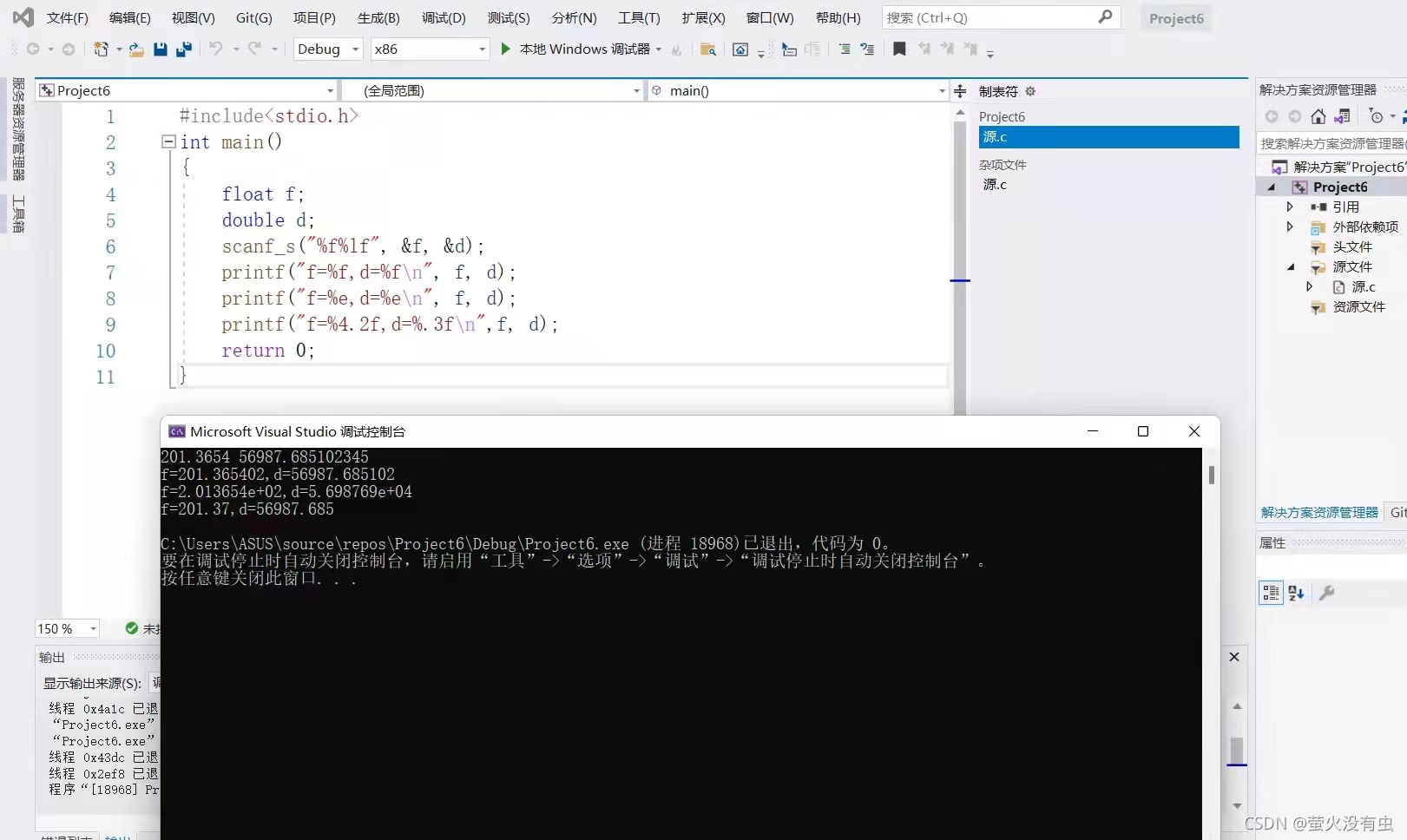Open the 工具箱 side tab

pos(18,213)
